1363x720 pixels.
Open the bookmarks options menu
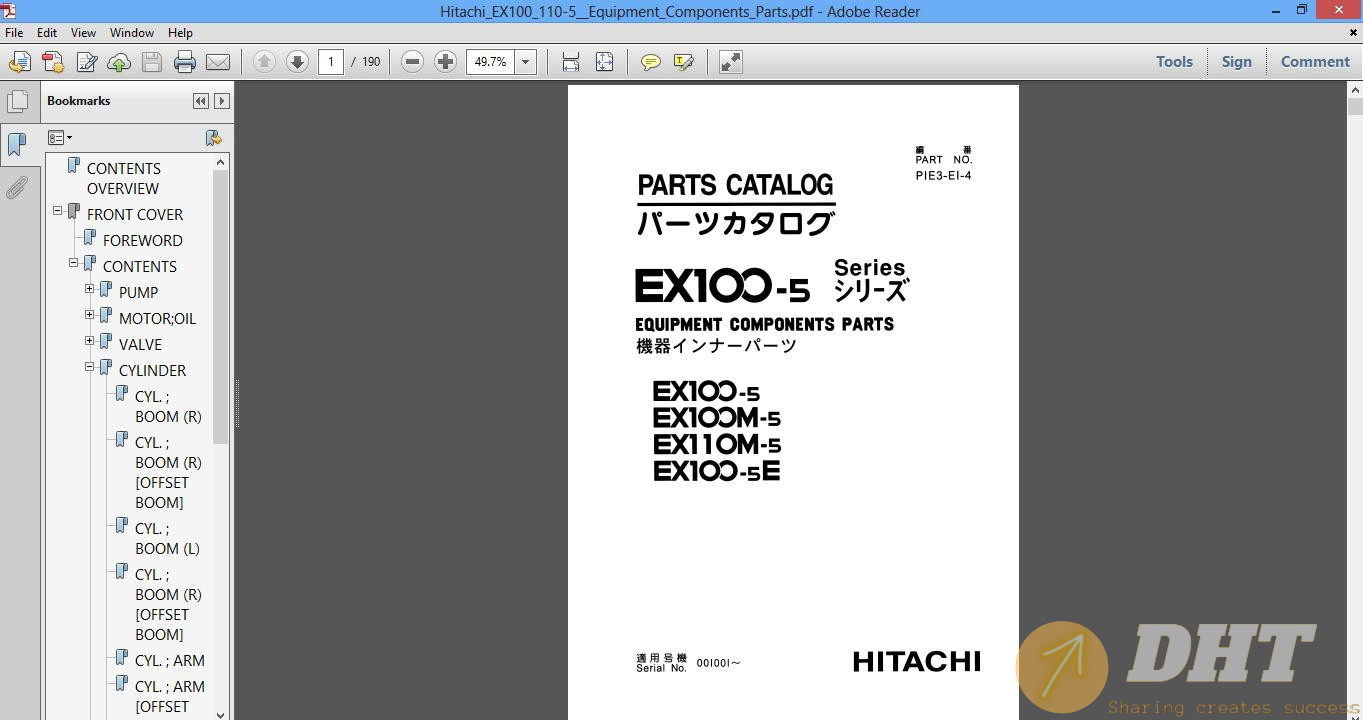click(x=60, y=138)
